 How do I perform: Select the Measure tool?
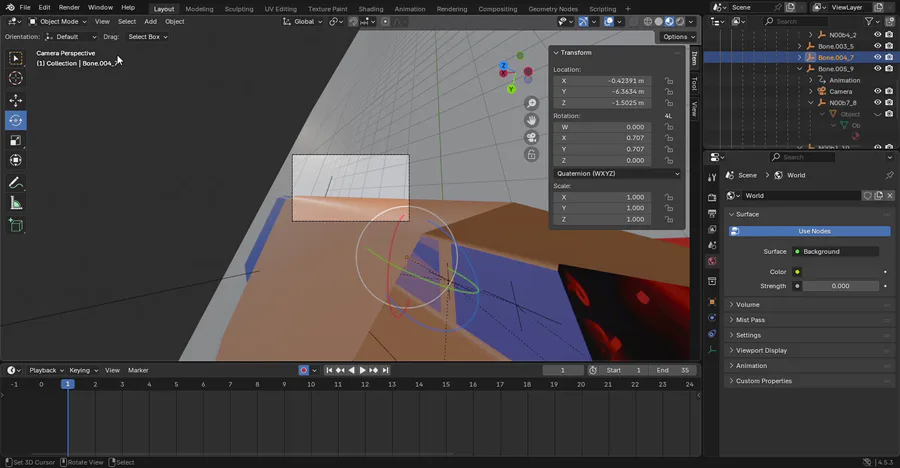[15, 203]
